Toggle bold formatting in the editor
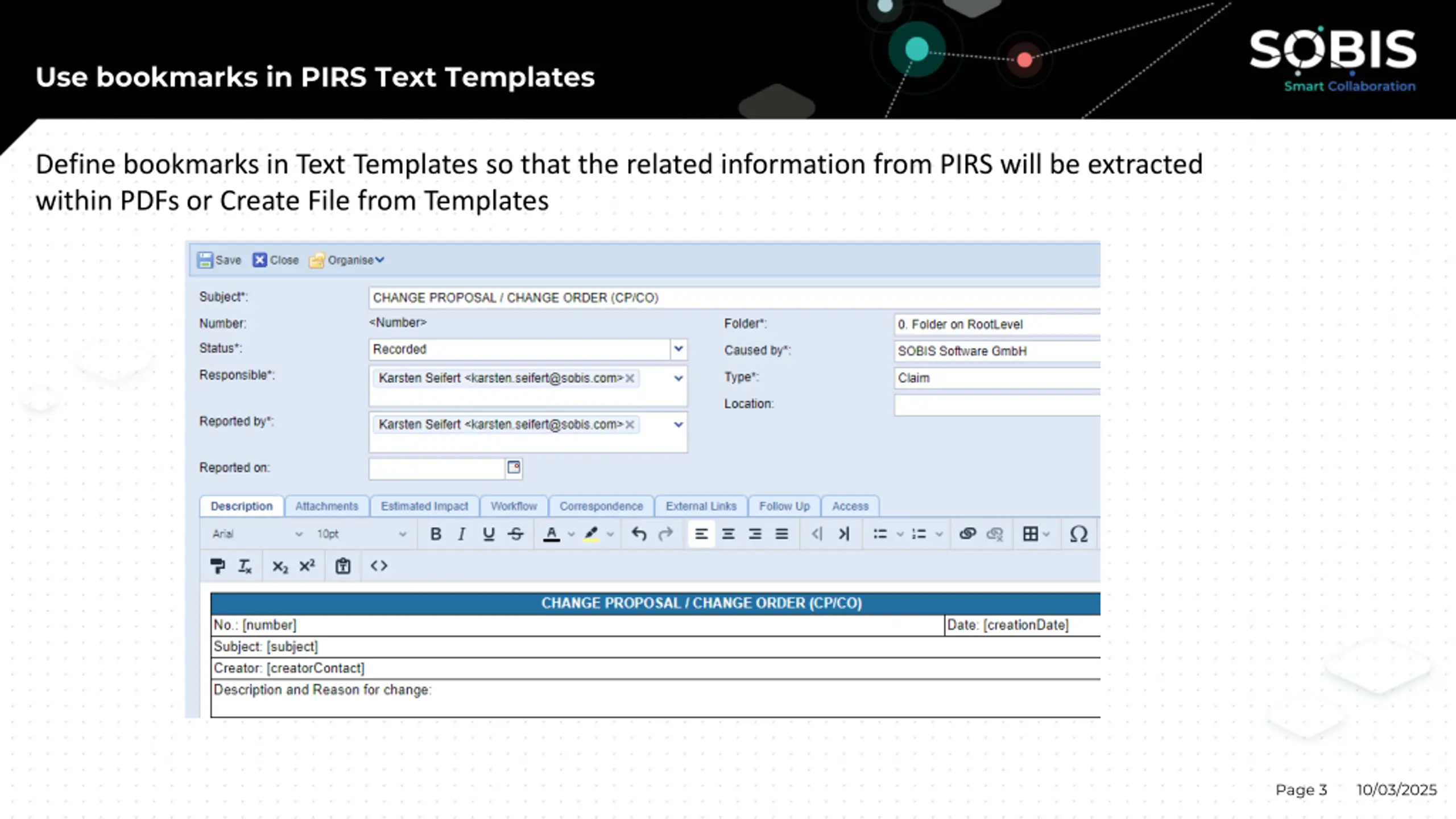This screenshot has width=1456, height=819. click(436, 533)
